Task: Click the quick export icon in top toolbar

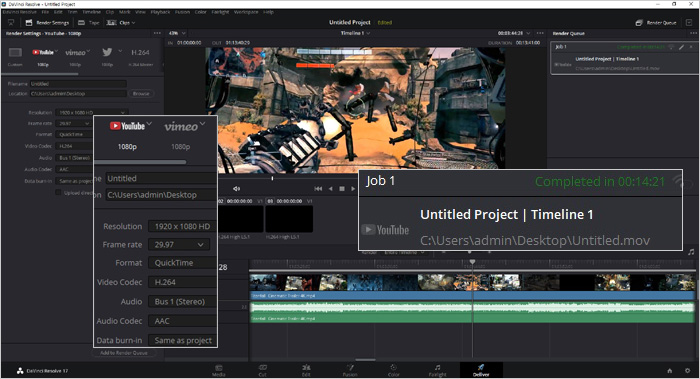Action: pyautogui.click(x=11, y=22)
